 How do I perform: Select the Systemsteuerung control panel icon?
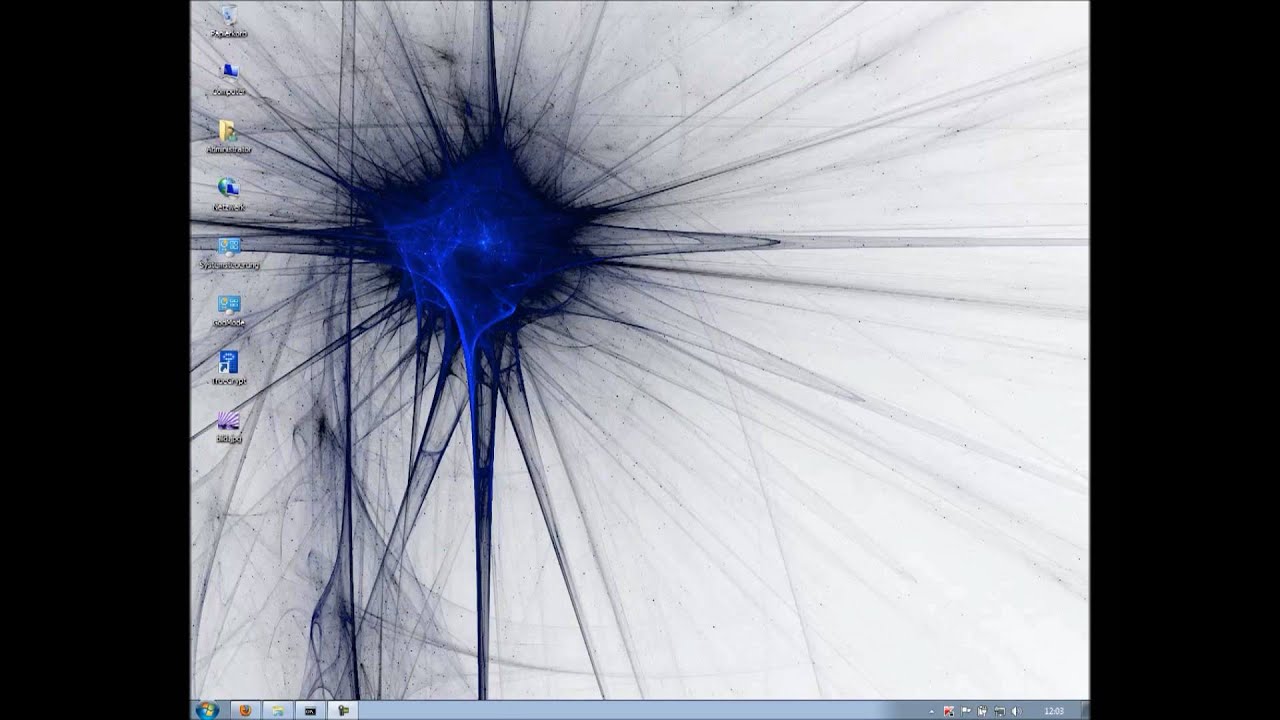click(229, 252)
